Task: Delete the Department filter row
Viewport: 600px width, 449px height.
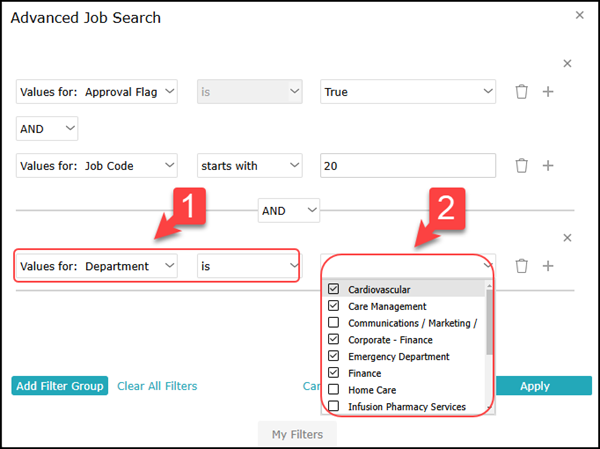Action: tap(521, 266)
